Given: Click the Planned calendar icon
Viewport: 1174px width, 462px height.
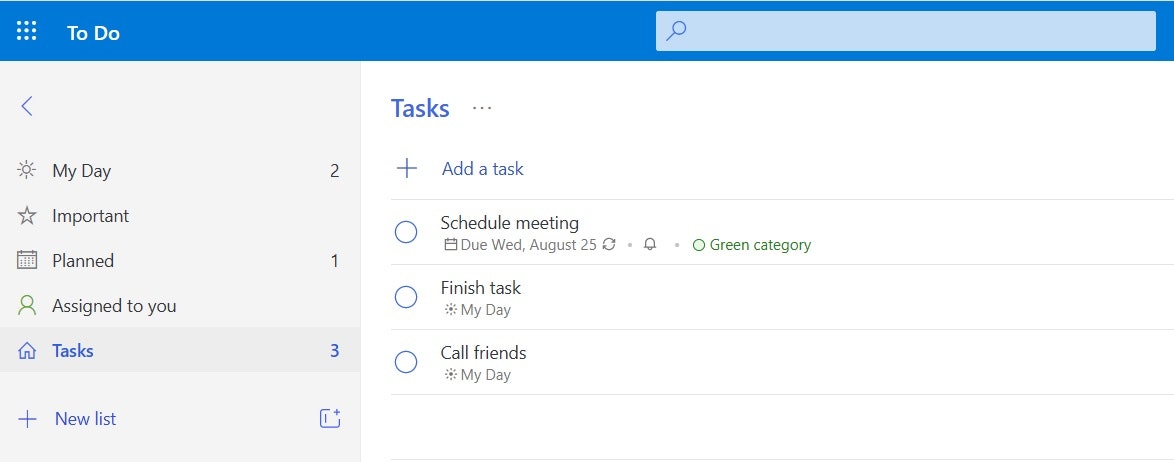Looking at the screenshot, I should (x=27, y=260).
